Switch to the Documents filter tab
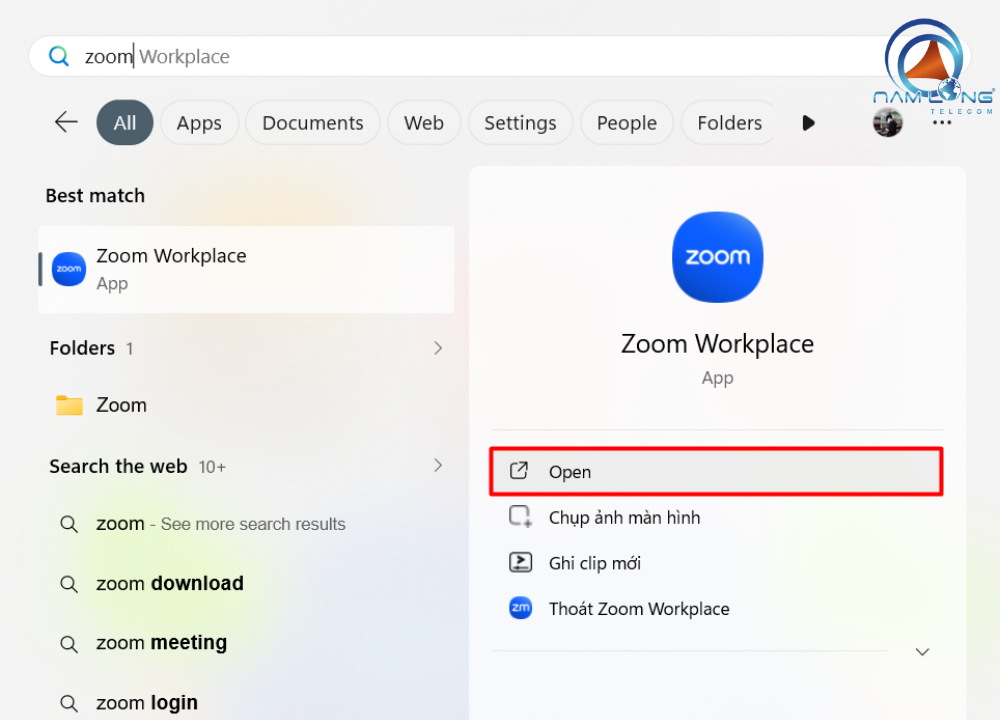Screen dimensions: 1000x720 click(312, 122)
